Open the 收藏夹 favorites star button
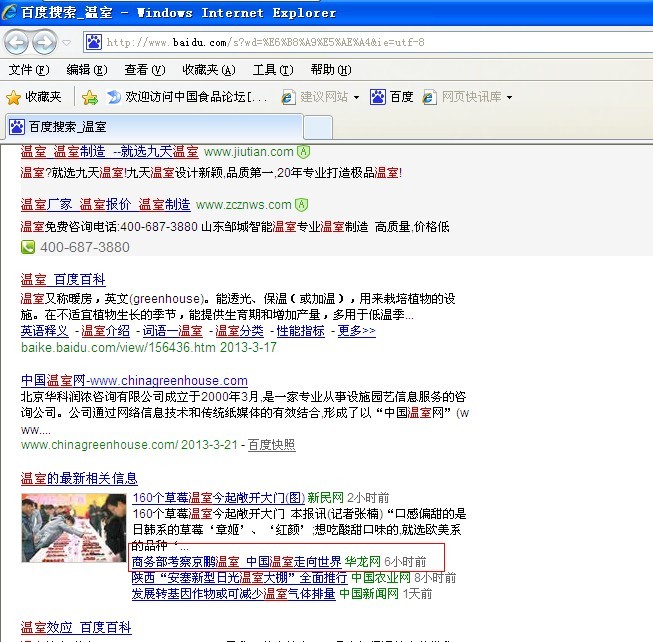 point(34,97)
